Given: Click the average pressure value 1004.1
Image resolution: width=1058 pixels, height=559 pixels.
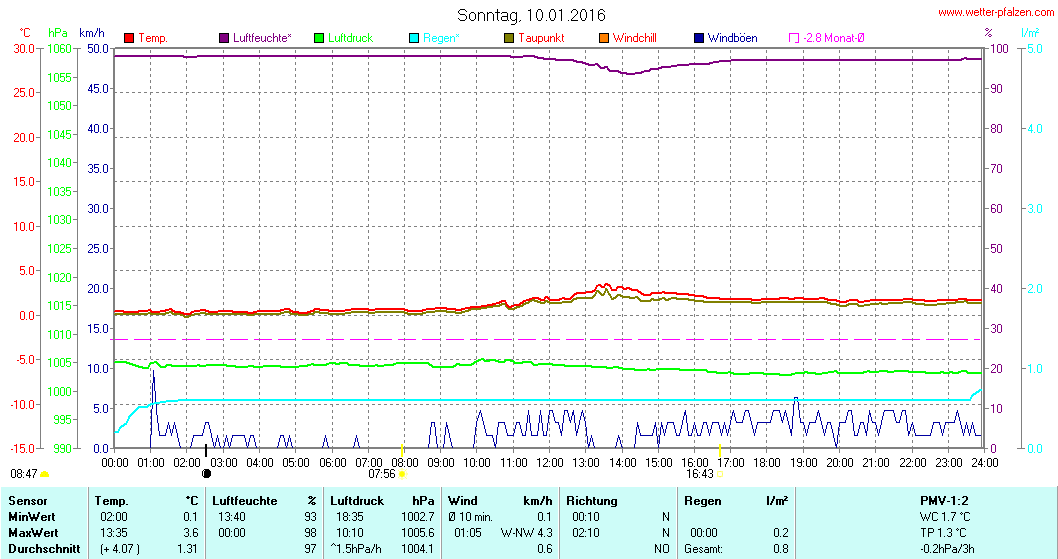Looking at the screenshot, I should click(418, 549).
